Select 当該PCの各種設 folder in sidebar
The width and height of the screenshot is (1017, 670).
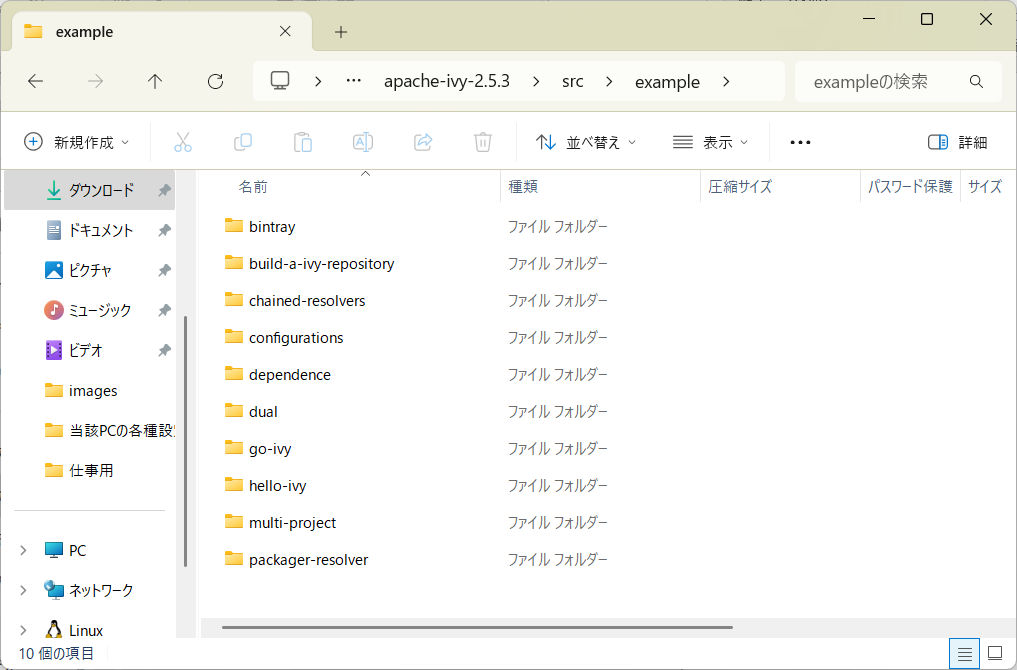(90, 431)
